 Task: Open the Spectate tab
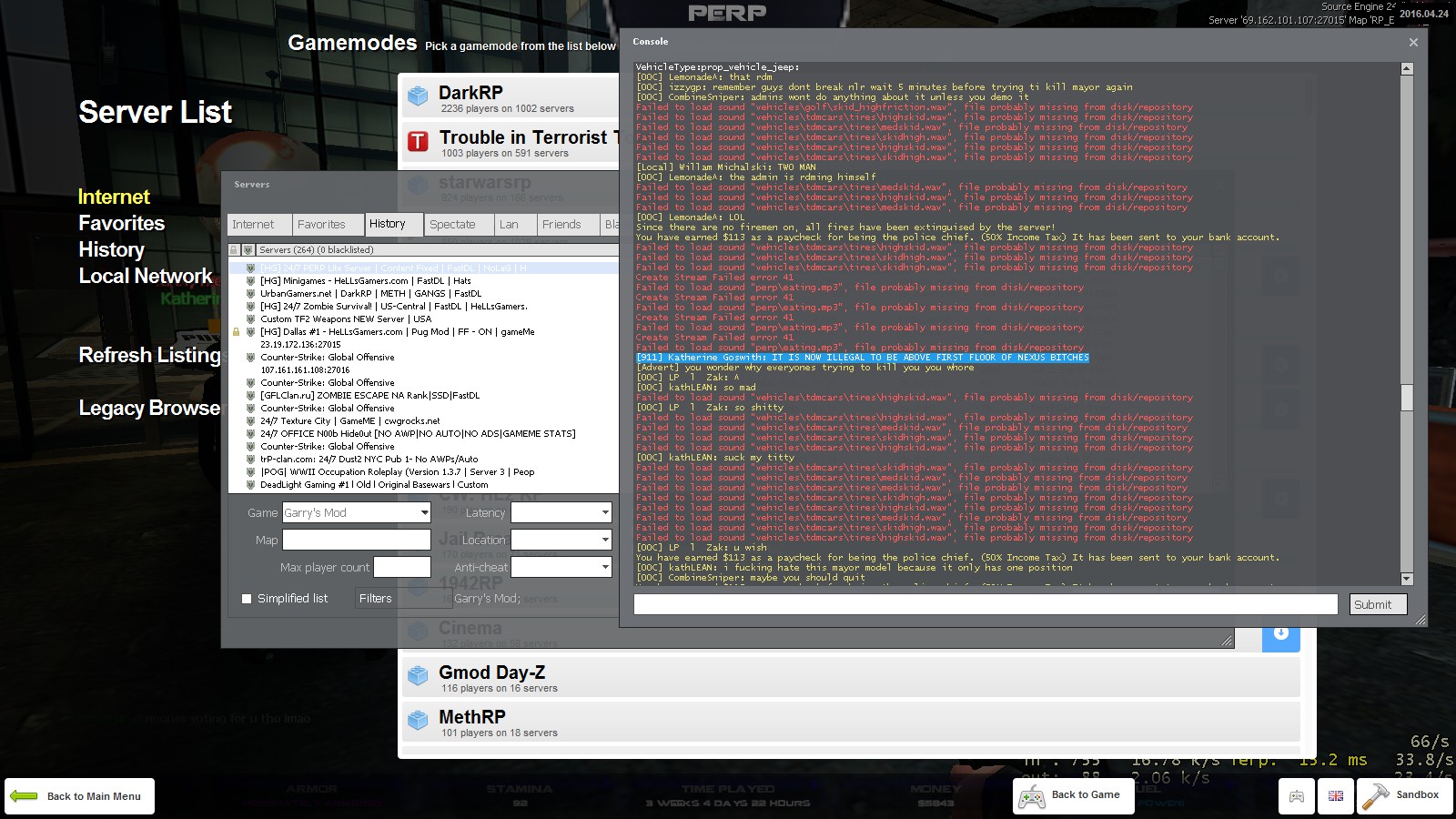tap(460, 225)
